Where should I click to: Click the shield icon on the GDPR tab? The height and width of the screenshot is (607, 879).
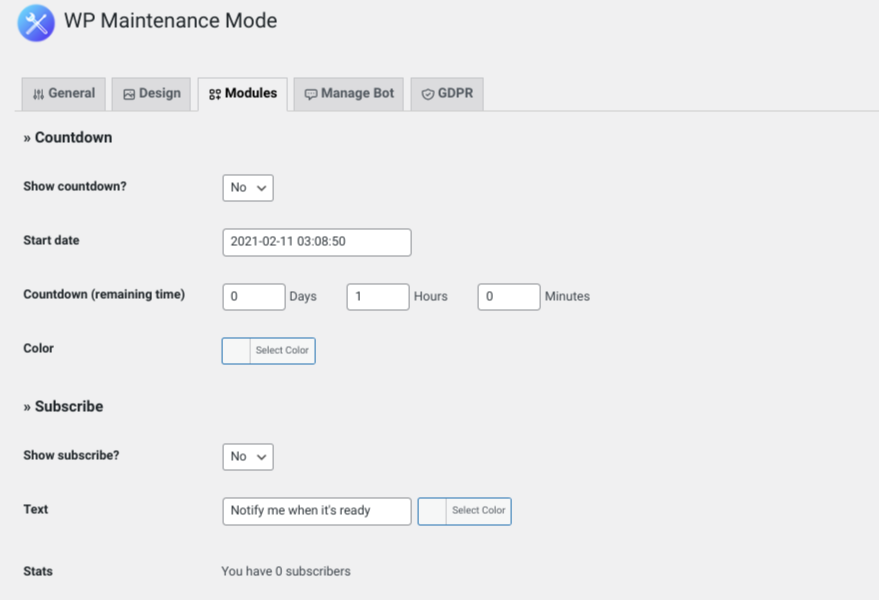tap(428, 93)
